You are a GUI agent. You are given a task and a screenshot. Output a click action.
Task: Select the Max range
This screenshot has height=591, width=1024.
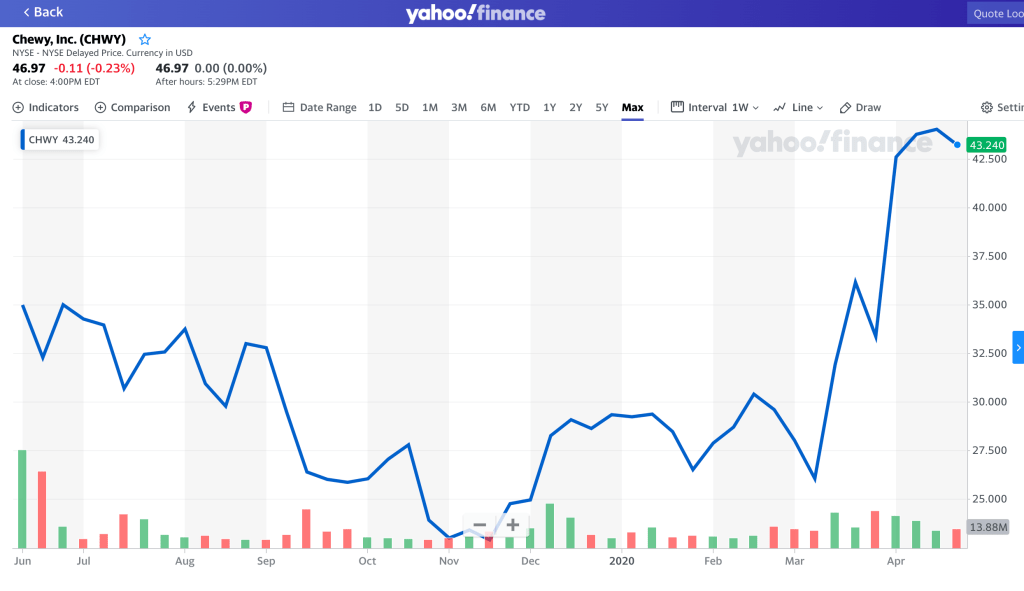(632, 107)
